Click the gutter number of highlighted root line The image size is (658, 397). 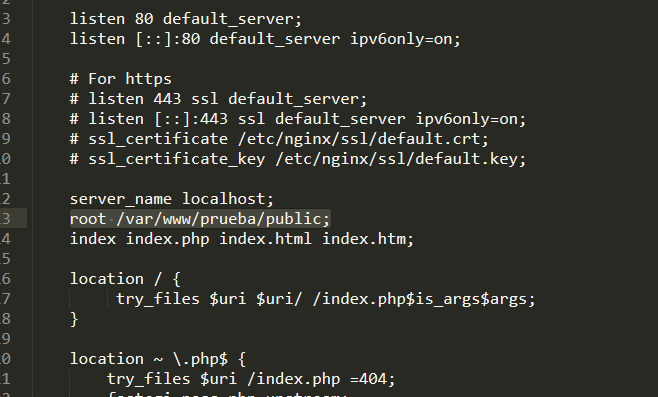point(5,219)
